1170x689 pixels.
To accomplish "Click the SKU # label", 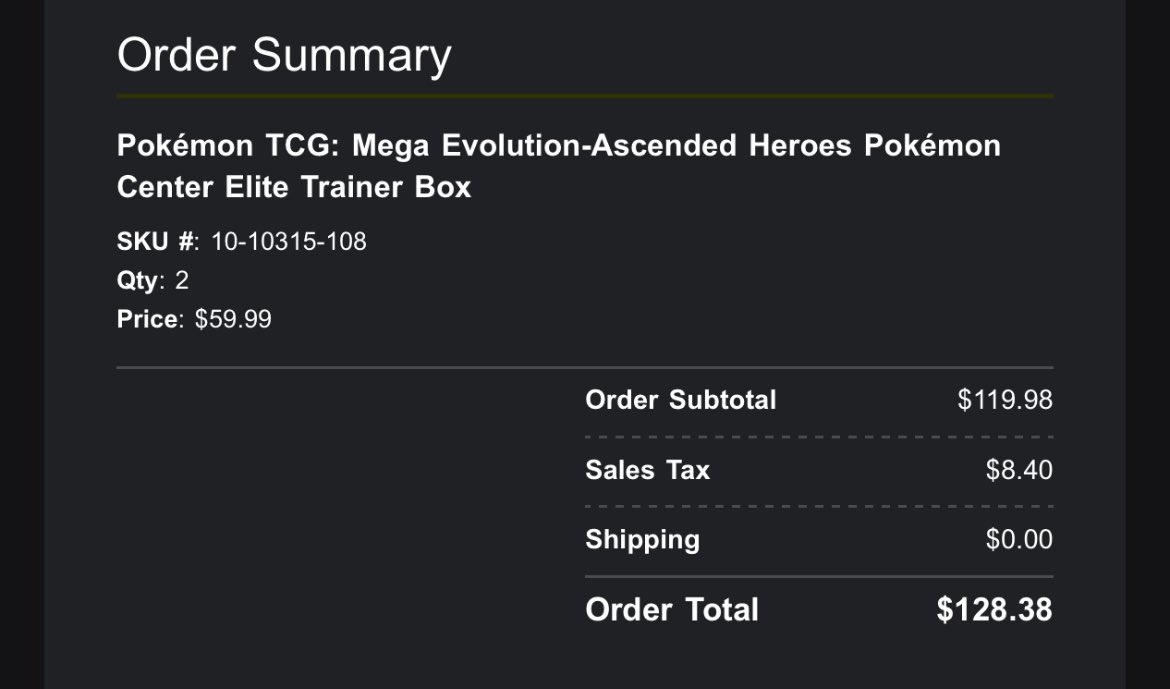I will tap(157, 241).
